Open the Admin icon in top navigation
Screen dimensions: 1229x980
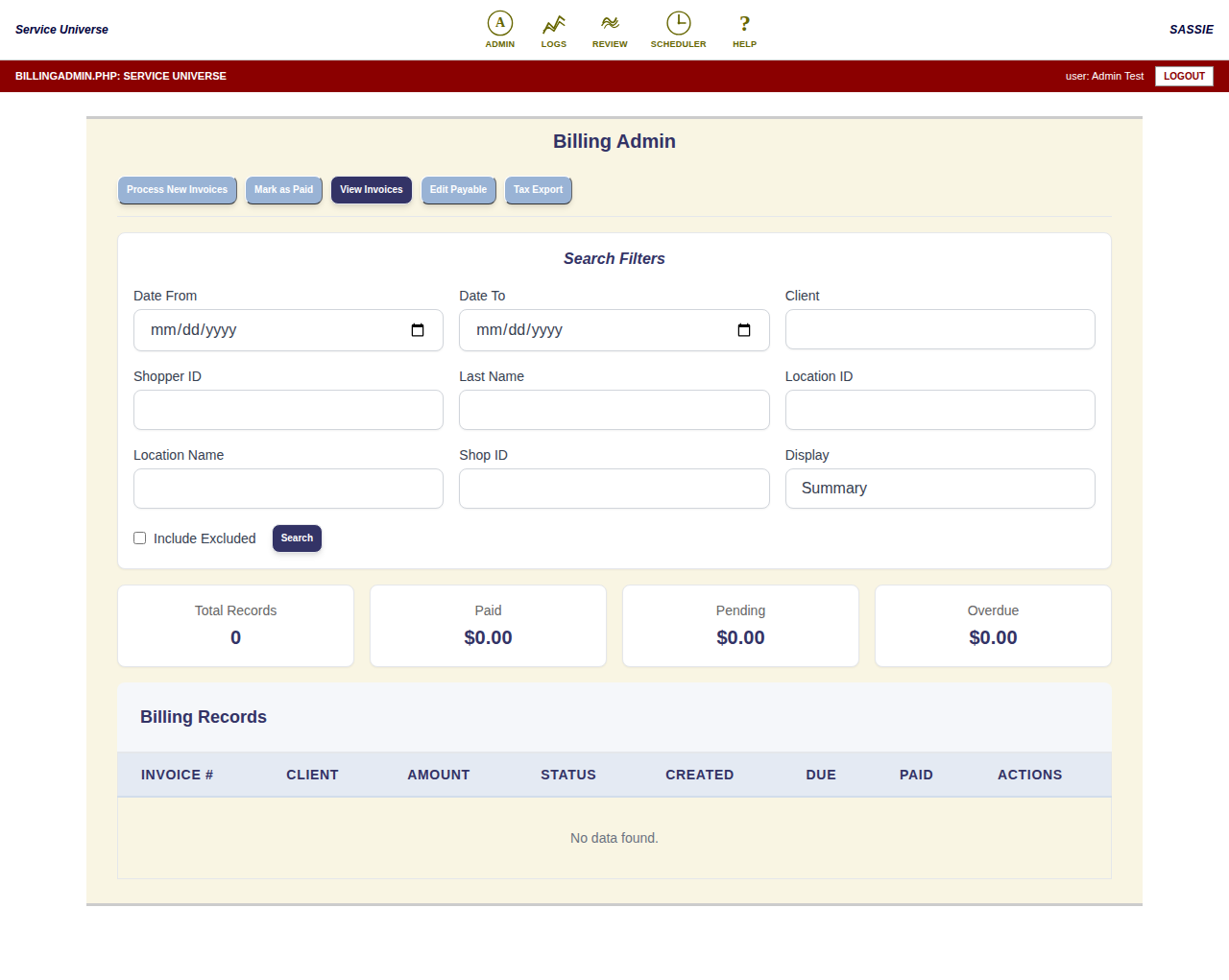[499, 23]
